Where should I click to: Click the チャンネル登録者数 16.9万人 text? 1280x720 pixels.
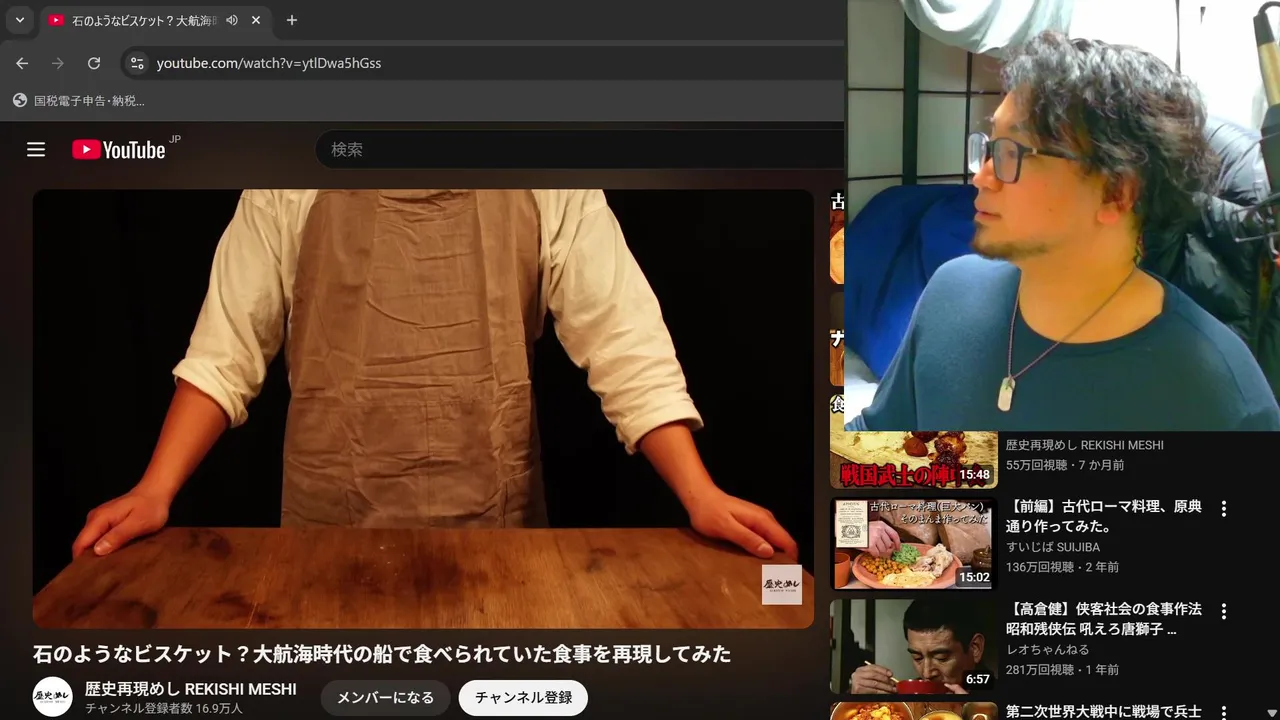164,708
